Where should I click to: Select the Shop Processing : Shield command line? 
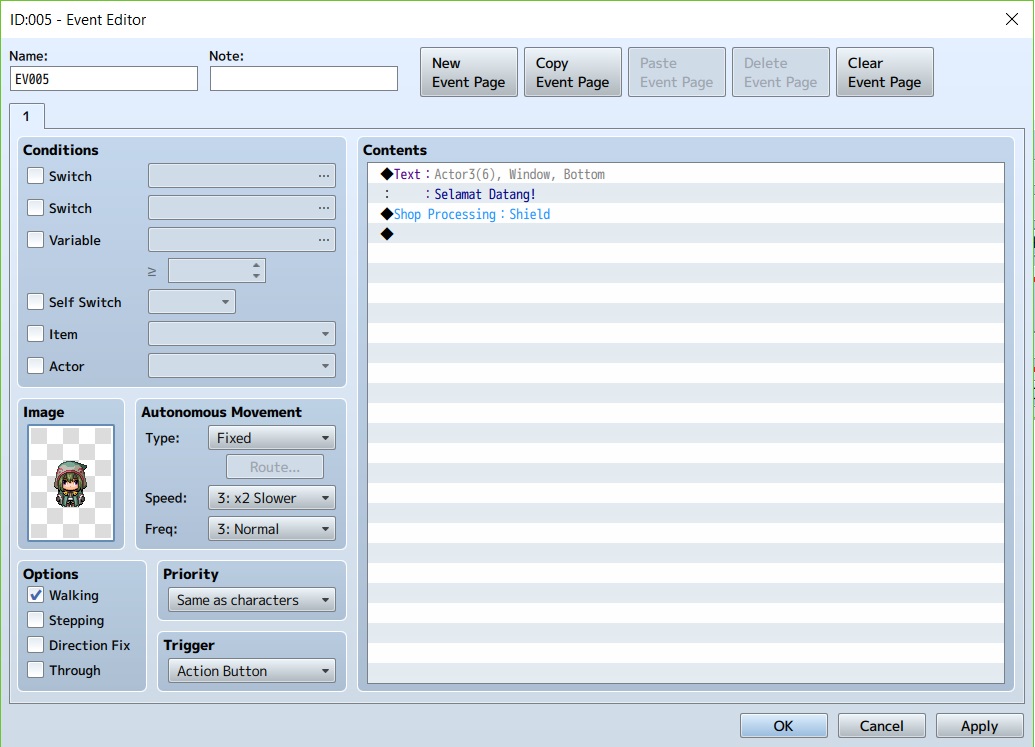[686, 214]
